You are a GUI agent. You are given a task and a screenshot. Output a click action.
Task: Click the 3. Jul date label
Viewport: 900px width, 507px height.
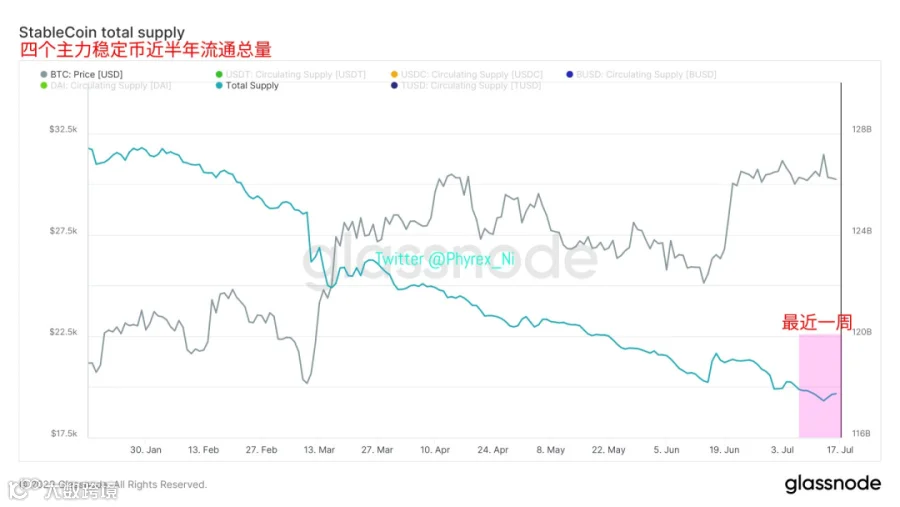point(782,450)
